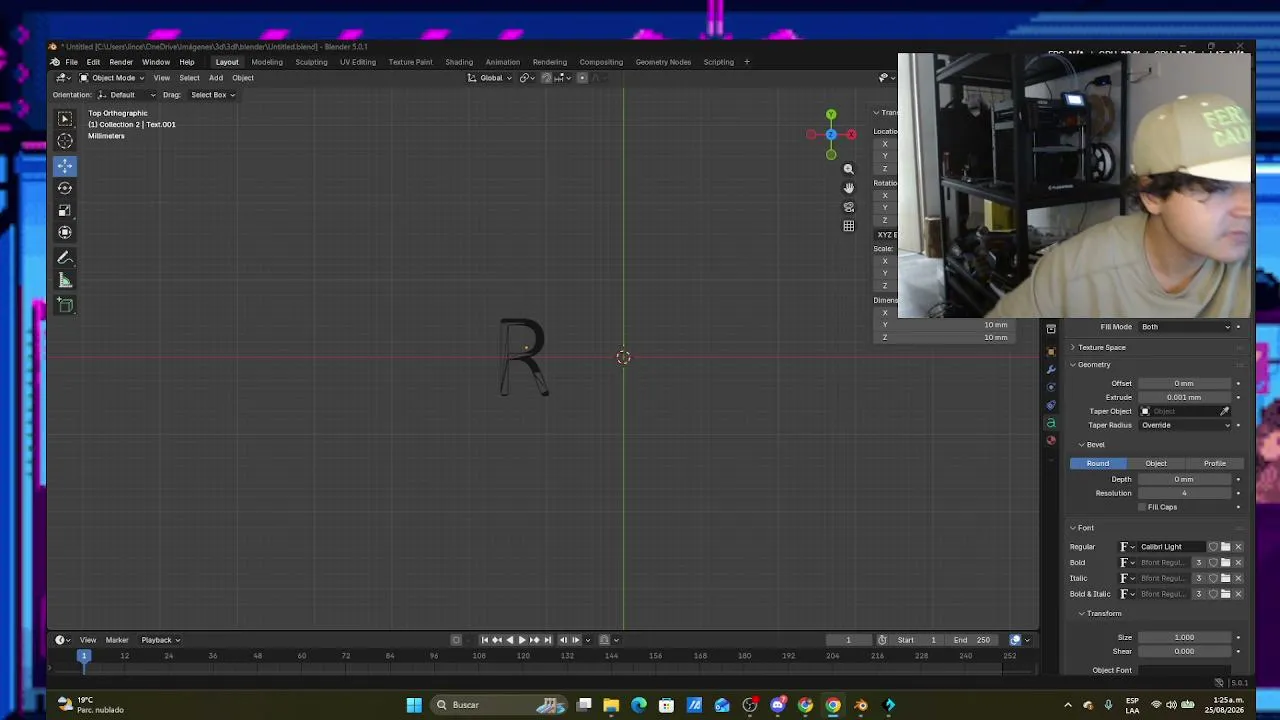Click the use preview range clock icon
The image size is (1280, 720).
click(x=882, y=640)
